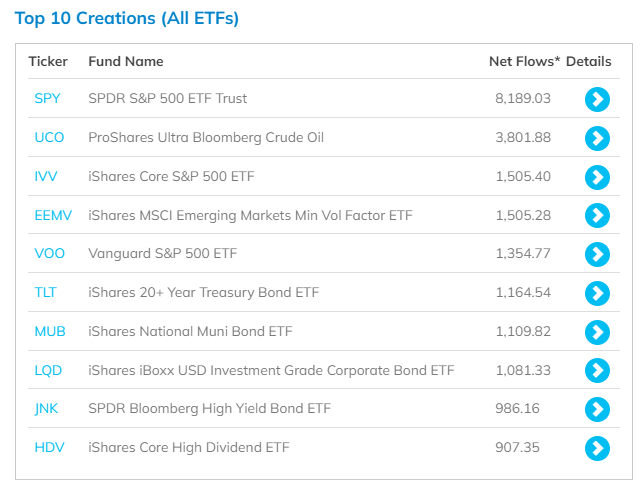
Task: Click the LQD ticker link
Action: 48,370
